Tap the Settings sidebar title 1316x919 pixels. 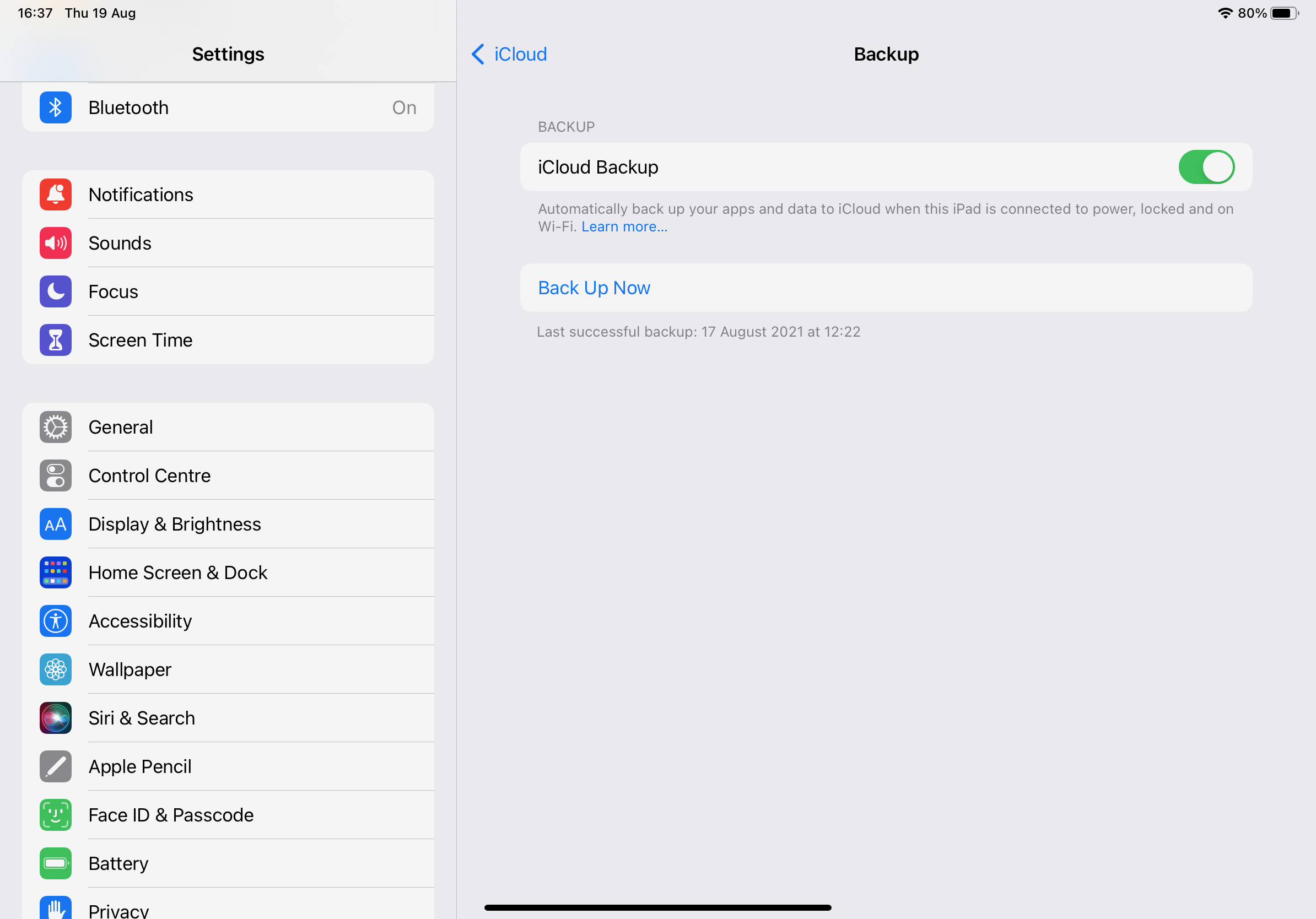(228, 54)
